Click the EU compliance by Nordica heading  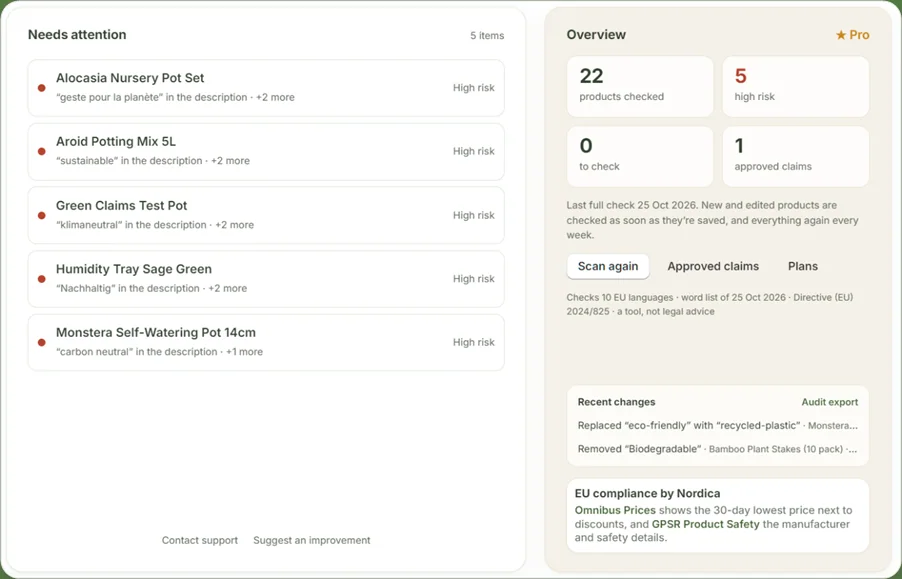click(x=647, y=493)
